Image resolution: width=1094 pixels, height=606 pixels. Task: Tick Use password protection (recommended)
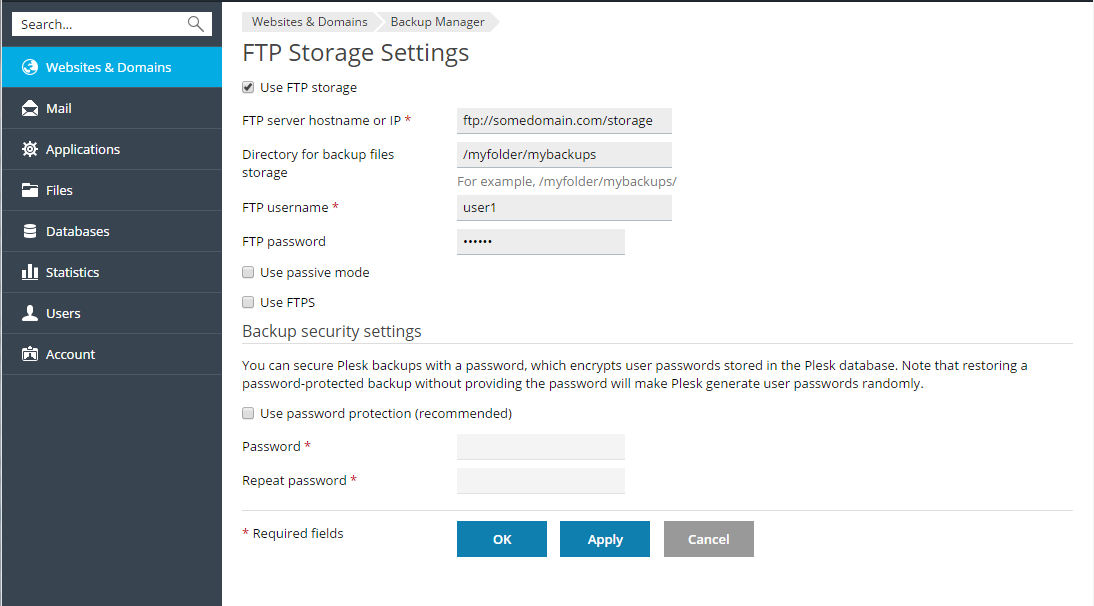tap(248, 413)
